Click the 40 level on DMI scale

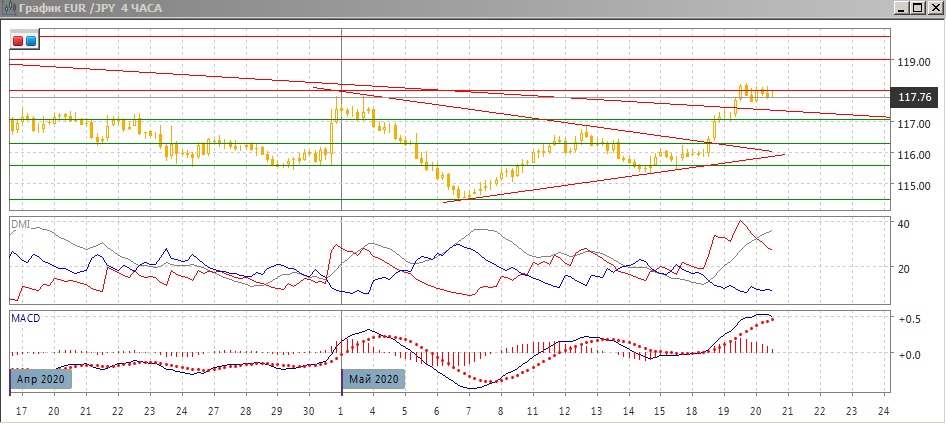[904, 224]
